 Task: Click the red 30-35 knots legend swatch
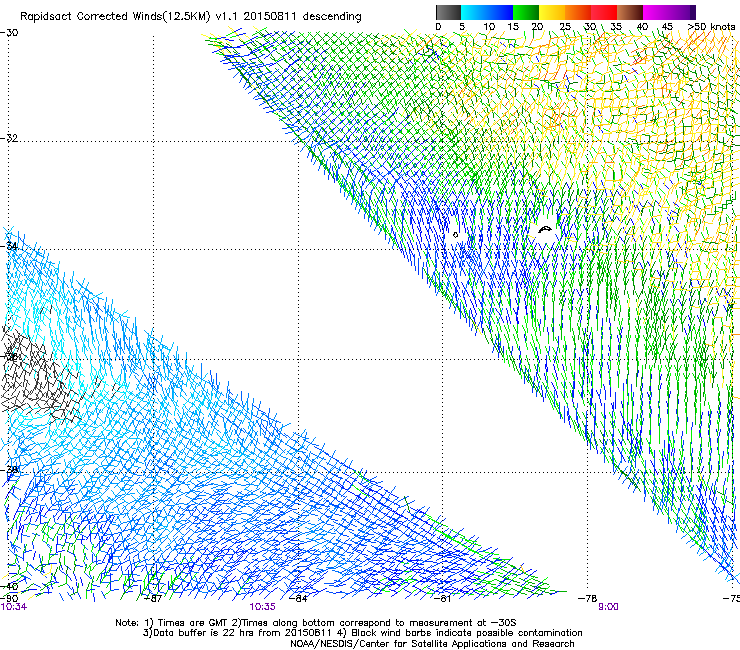pos(604,12)
